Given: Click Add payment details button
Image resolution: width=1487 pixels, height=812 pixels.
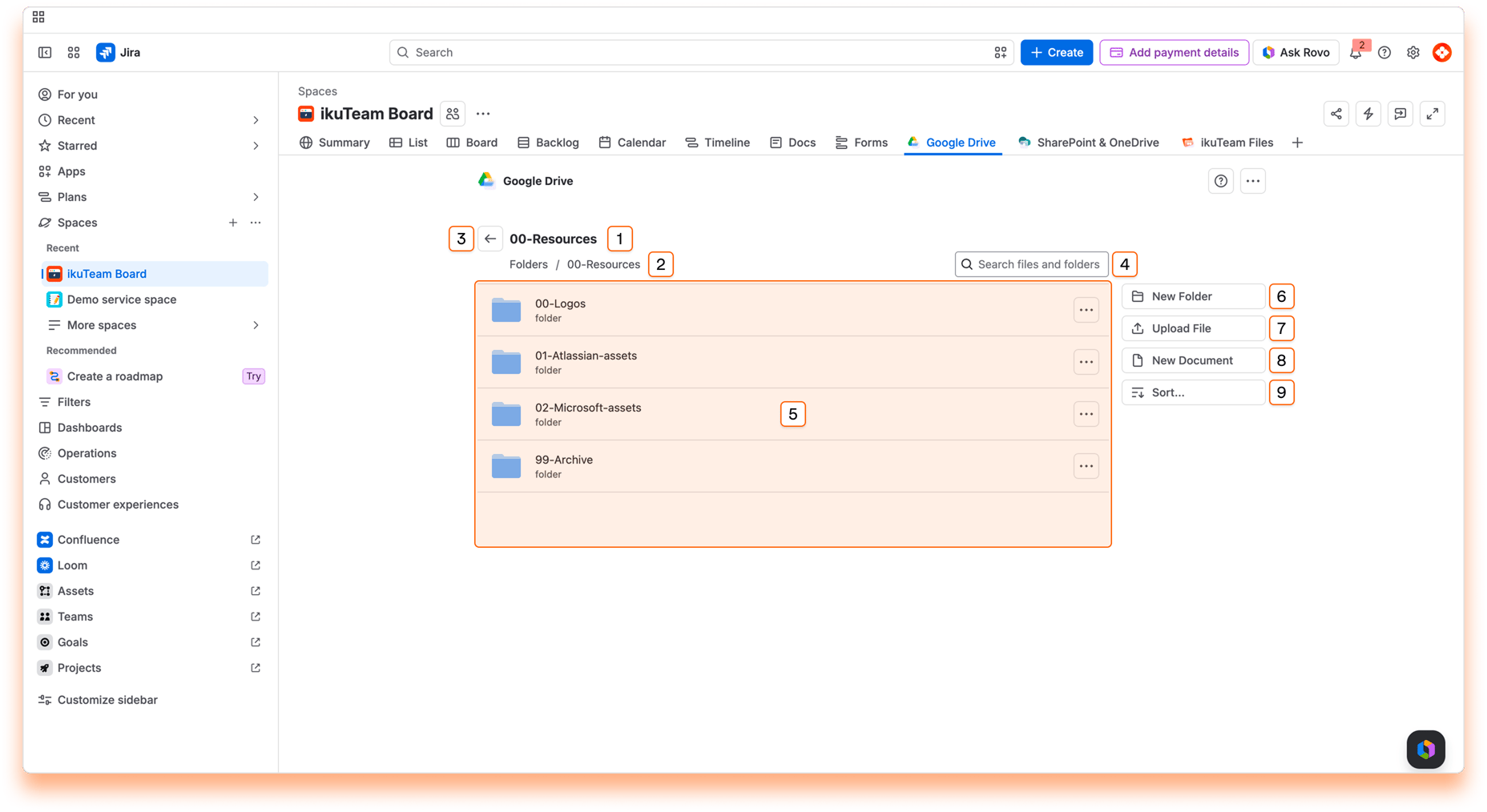Looking at the screenshot, I should pyautogui.click(x=1174, y=52).
